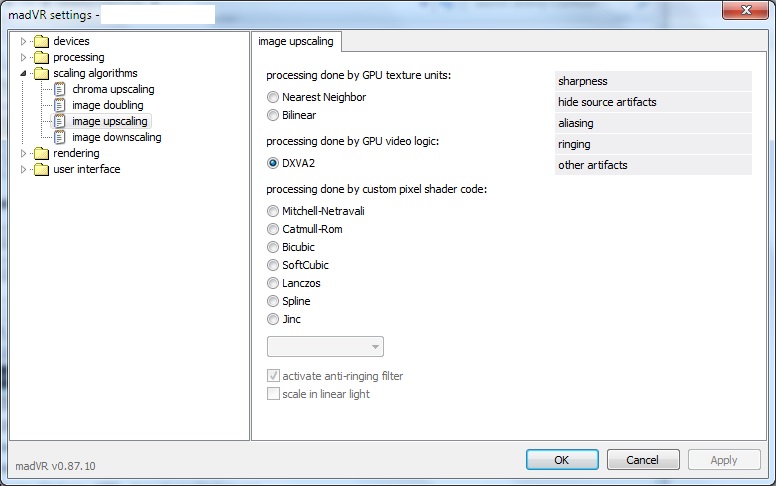This screenshot has width=776, height=486.
Task: Click the ringing rating row
Action: (x=653, y=144)
